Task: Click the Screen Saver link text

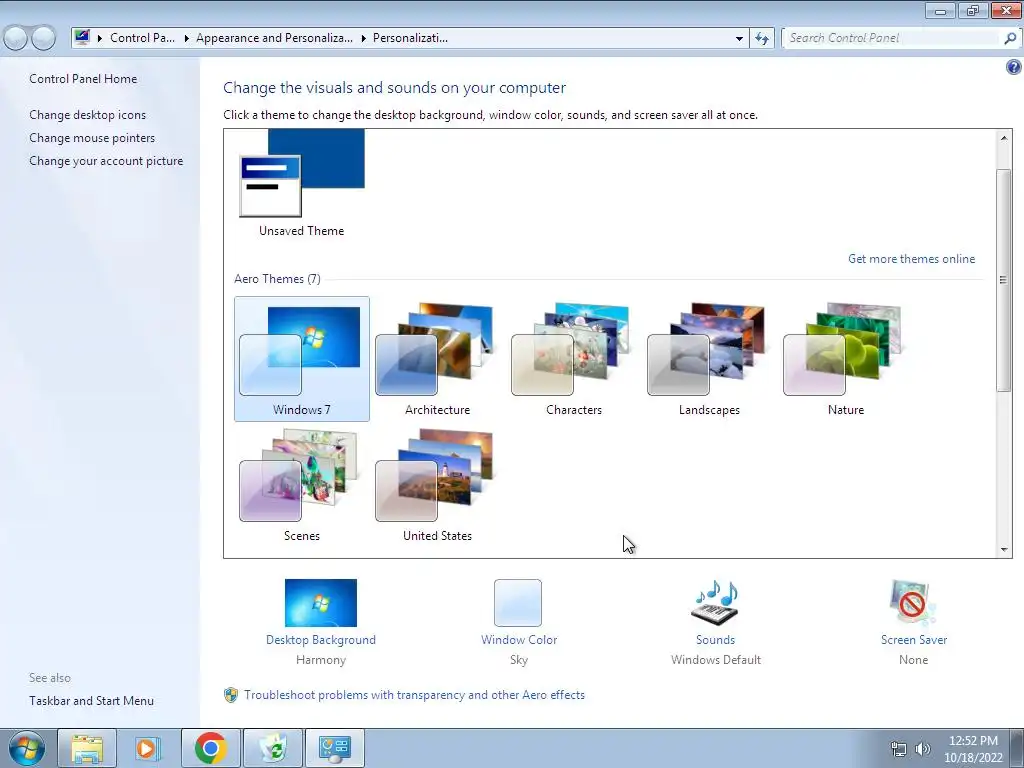Action: pyautogui.click(x=914, y=640)
